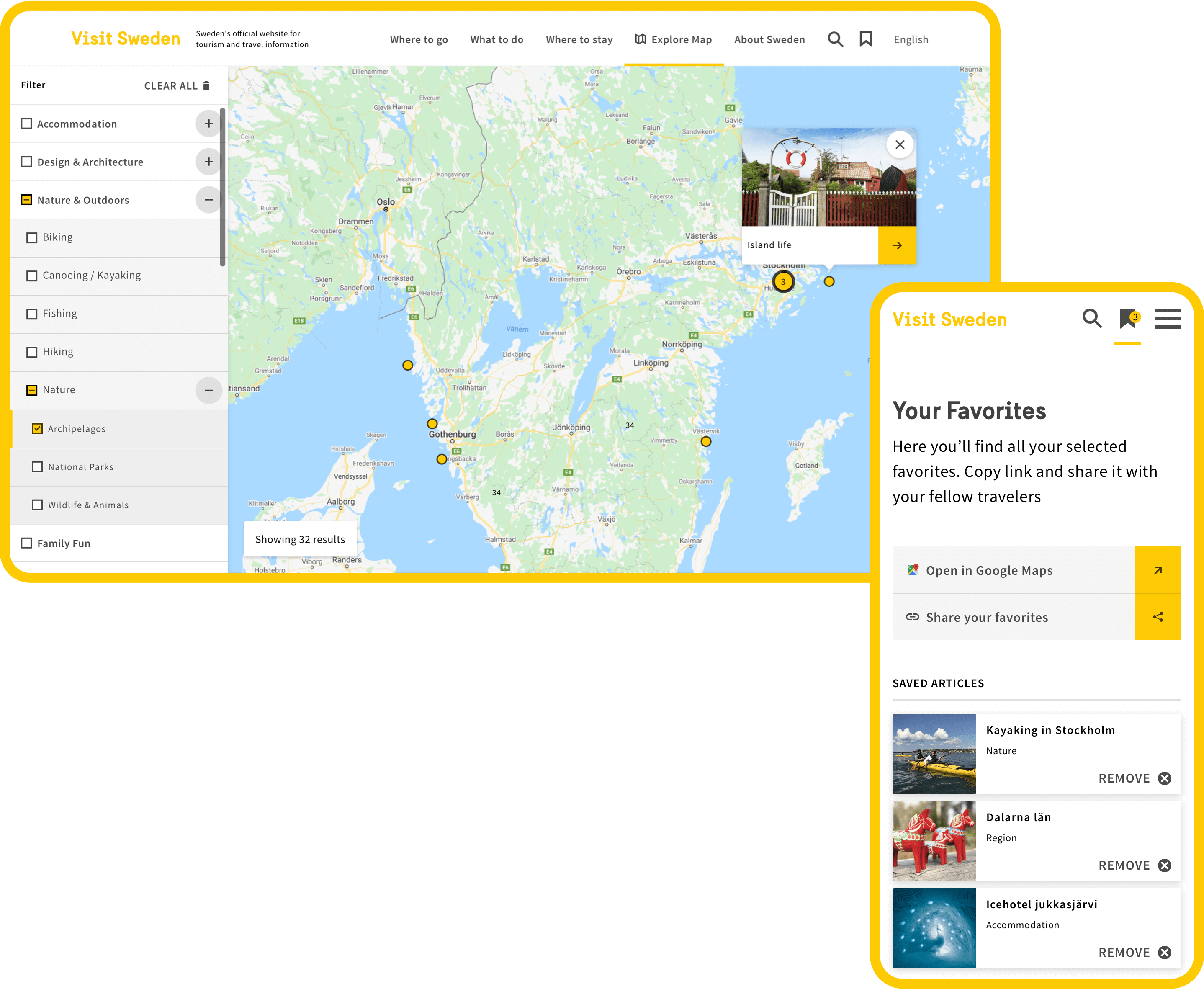The width and height of the screenshot is (1204, 989).
Task: Open Island life via yellow arrow button
Action: (x=897, y=245)
